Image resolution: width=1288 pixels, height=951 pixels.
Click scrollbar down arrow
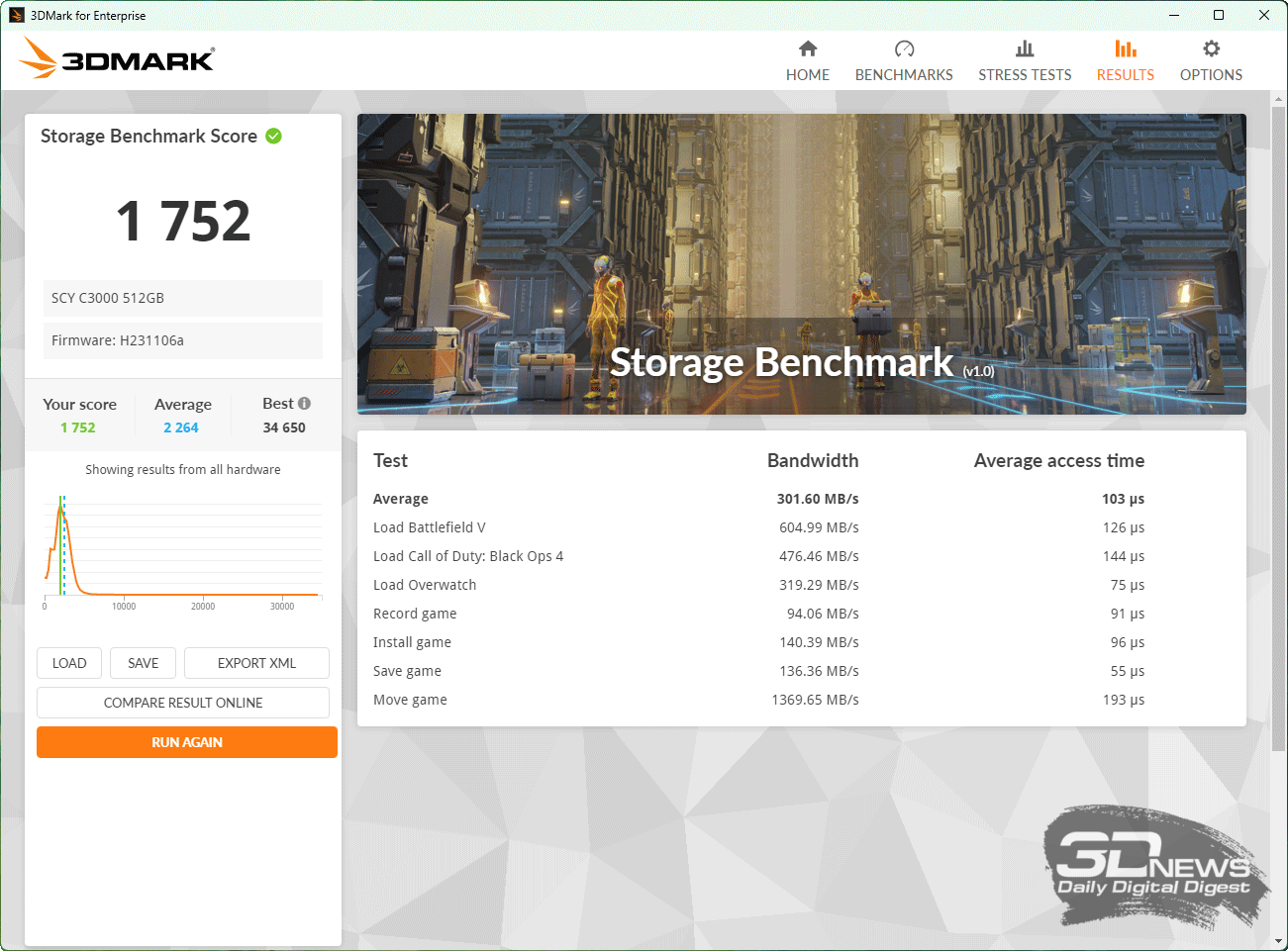(x=1278, y=941)
